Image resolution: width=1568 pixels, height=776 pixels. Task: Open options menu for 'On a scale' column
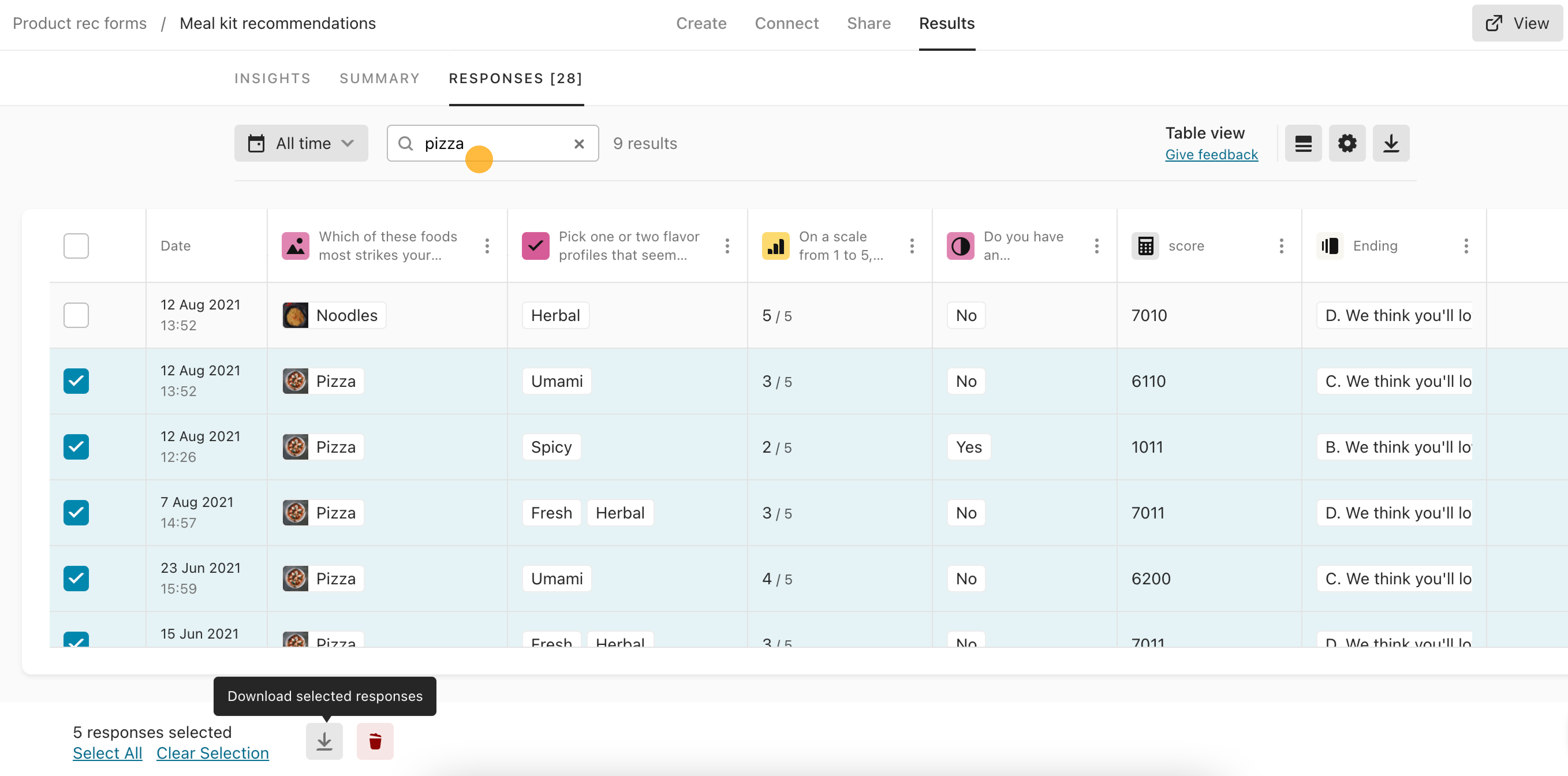coord(912,246)
